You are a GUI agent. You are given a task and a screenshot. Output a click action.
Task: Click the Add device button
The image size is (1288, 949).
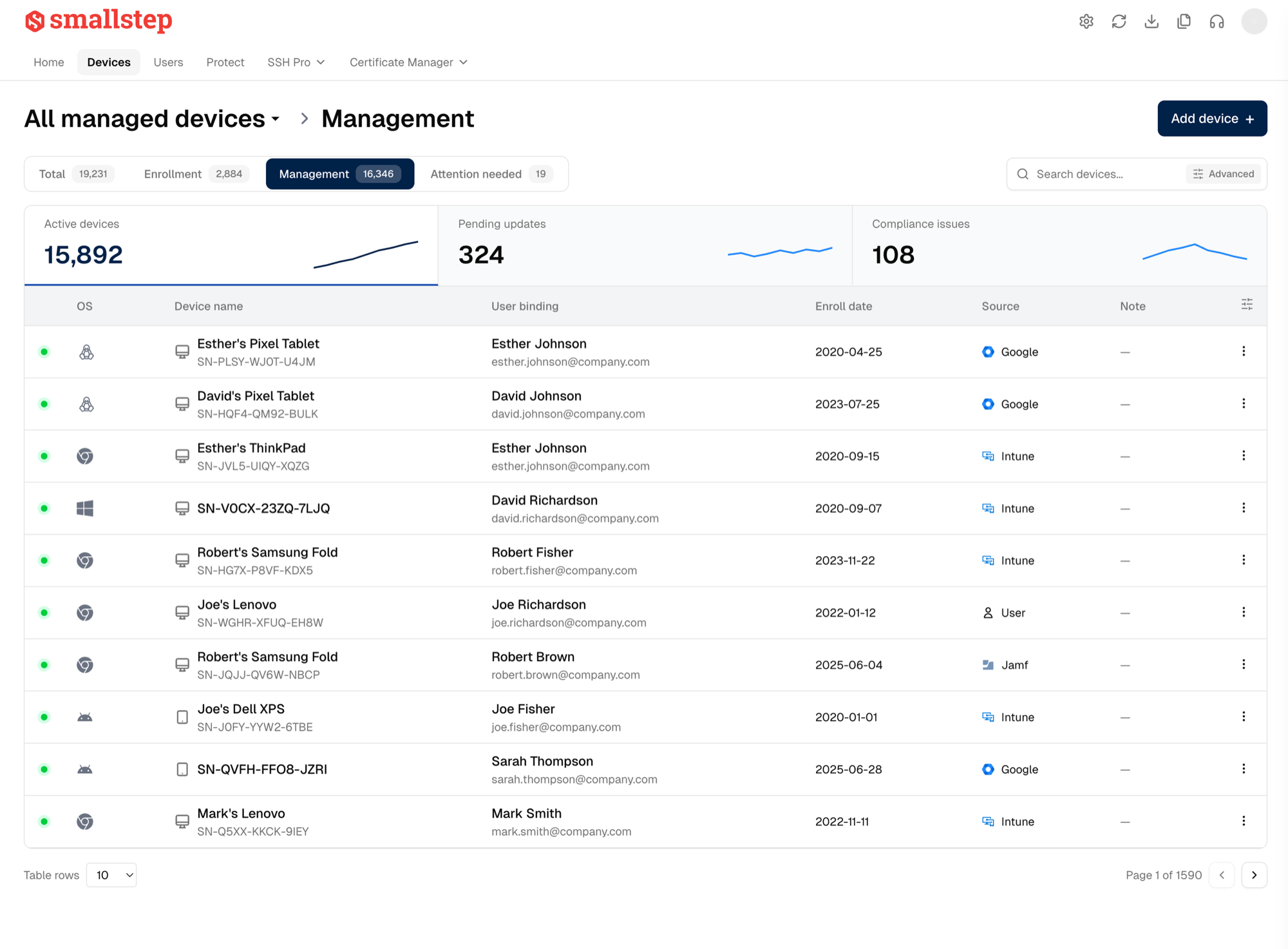[x=1212, y=119]
